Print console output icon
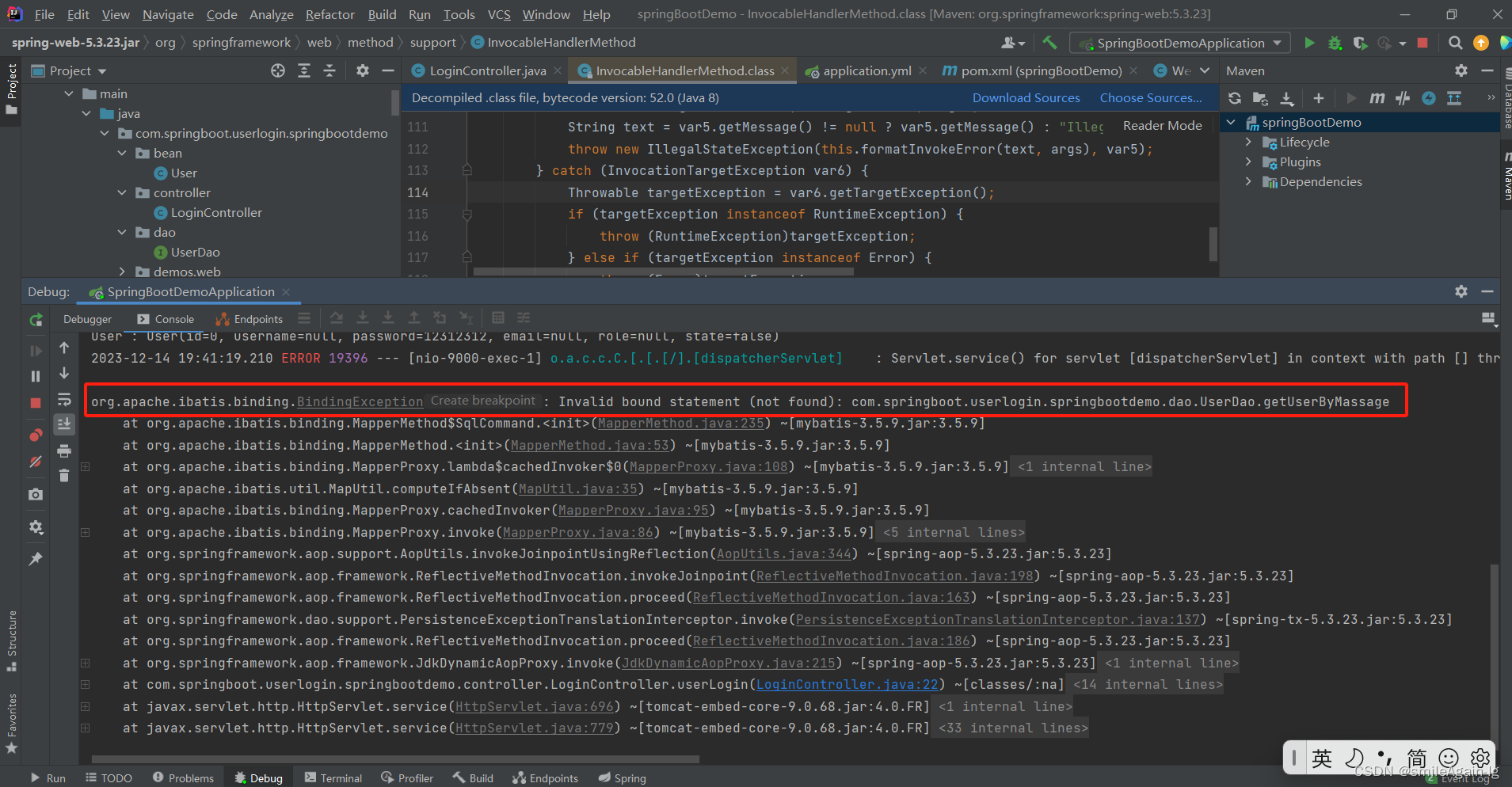Image resolution: width=1512 pixels, height=787 pixels. (x=64, y=451)
